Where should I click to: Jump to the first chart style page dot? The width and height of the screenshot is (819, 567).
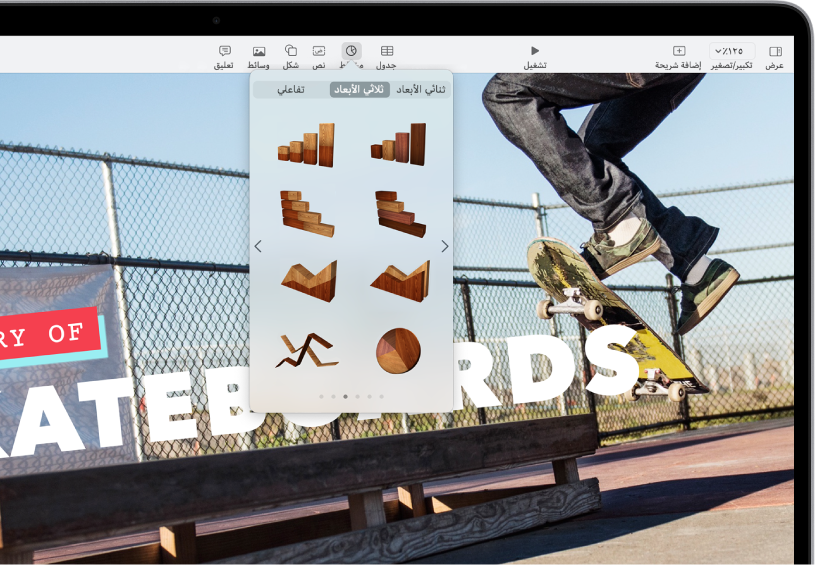click(x=321, y=397)
